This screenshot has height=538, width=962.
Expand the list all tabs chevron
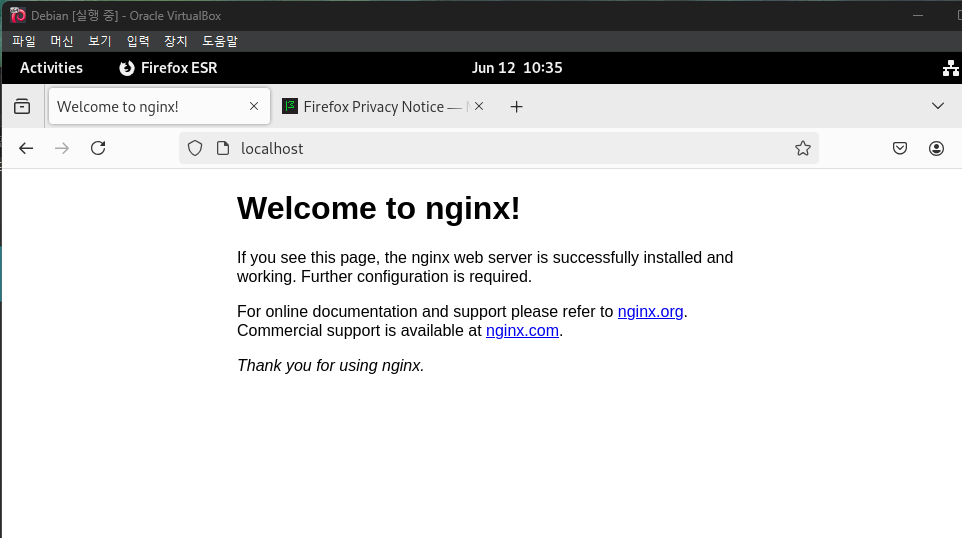(937, 106)
